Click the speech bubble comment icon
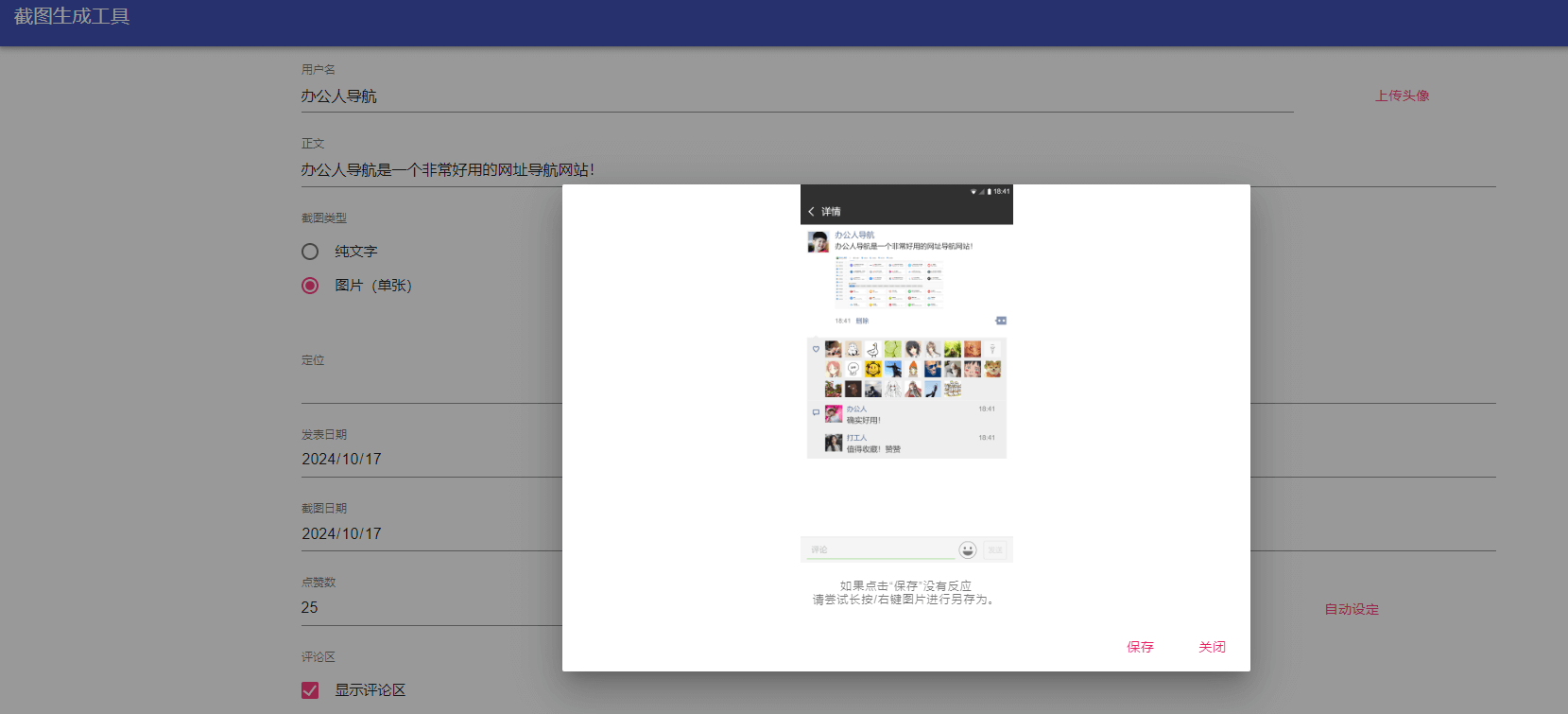Image resolution: width=1568 pixels, height=714 pixels. pyautogui.click(x=817, y=412)
